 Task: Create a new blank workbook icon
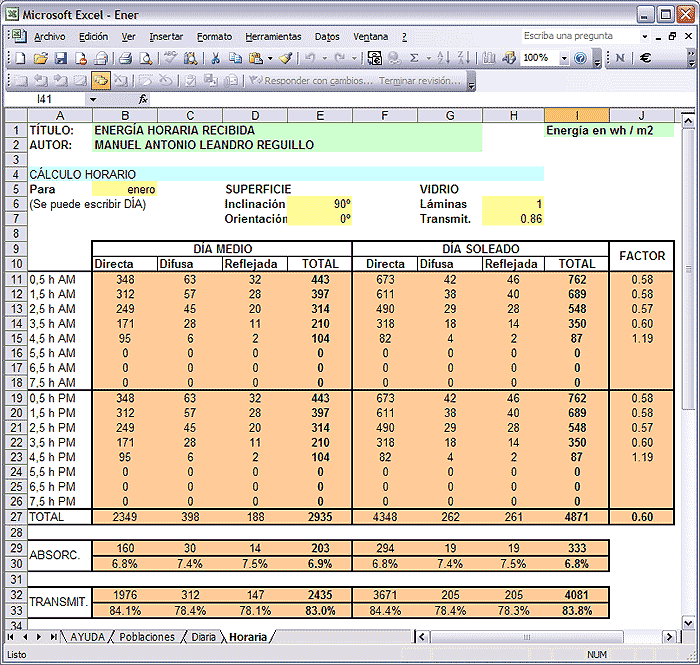(x=20, y=58)
